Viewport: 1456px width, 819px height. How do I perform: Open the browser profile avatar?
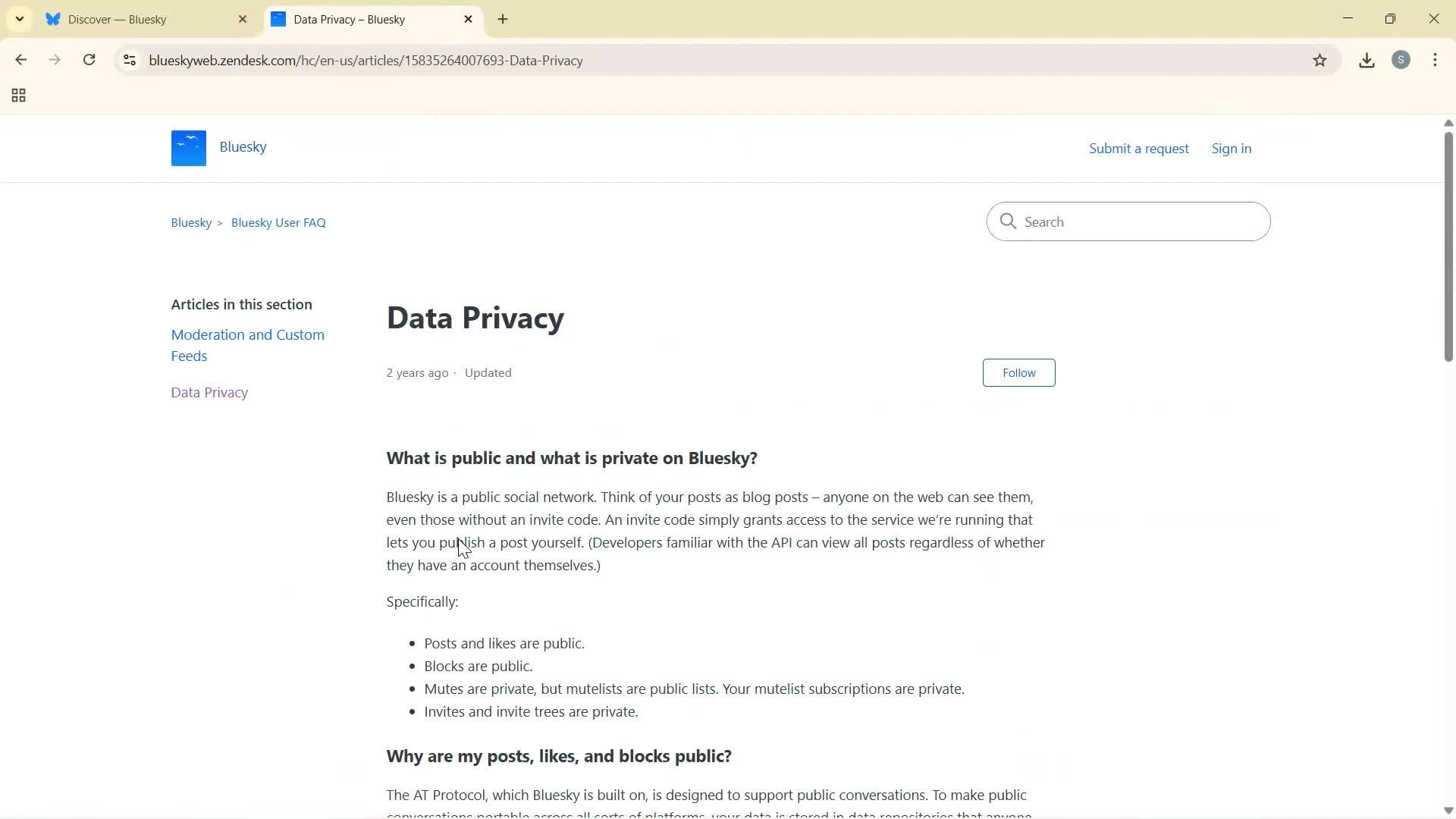1401,60
